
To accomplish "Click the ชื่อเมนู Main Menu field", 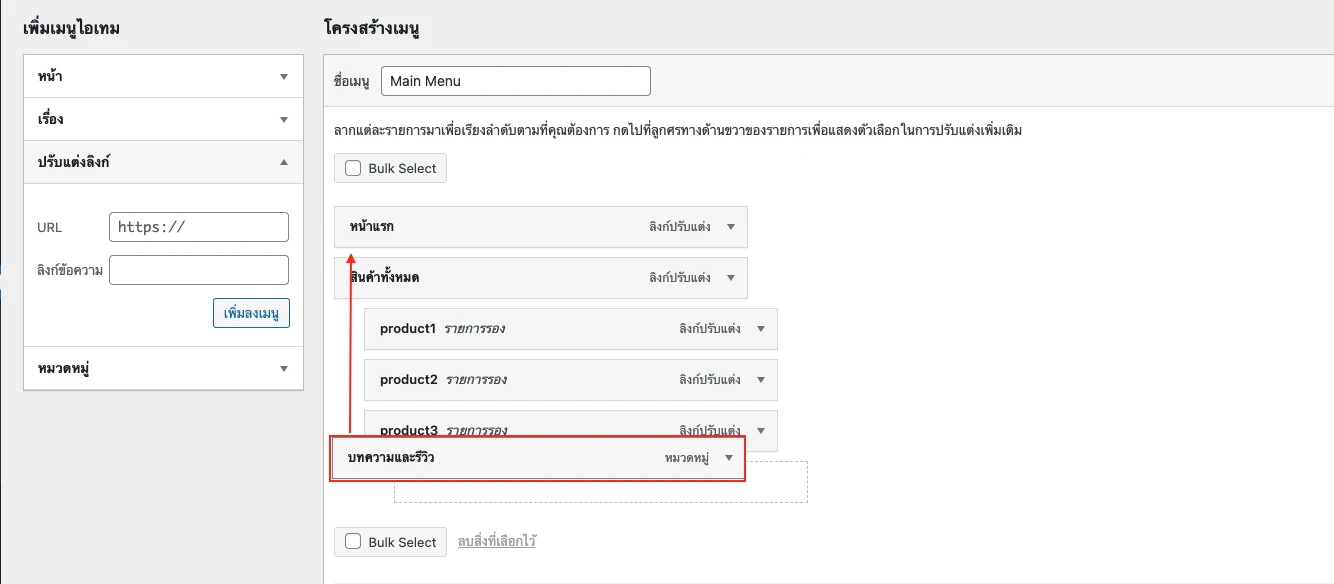I will 516,81.
